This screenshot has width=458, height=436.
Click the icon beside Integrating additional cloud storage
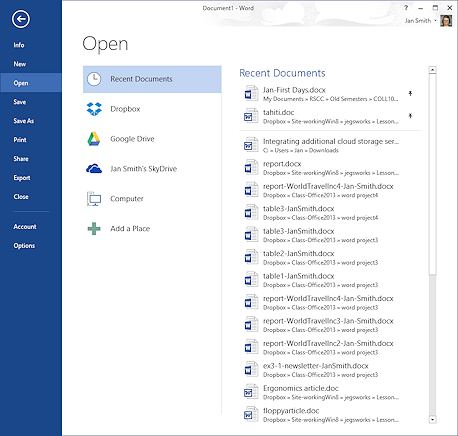(x=251, y=145)
